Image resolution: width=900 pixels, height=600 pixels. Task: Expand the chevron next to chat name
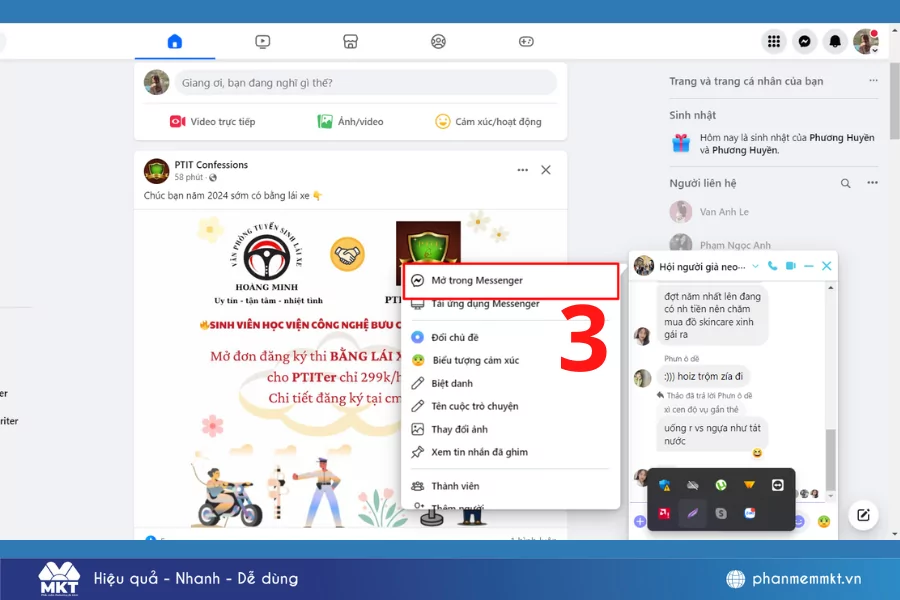[755, 265]
